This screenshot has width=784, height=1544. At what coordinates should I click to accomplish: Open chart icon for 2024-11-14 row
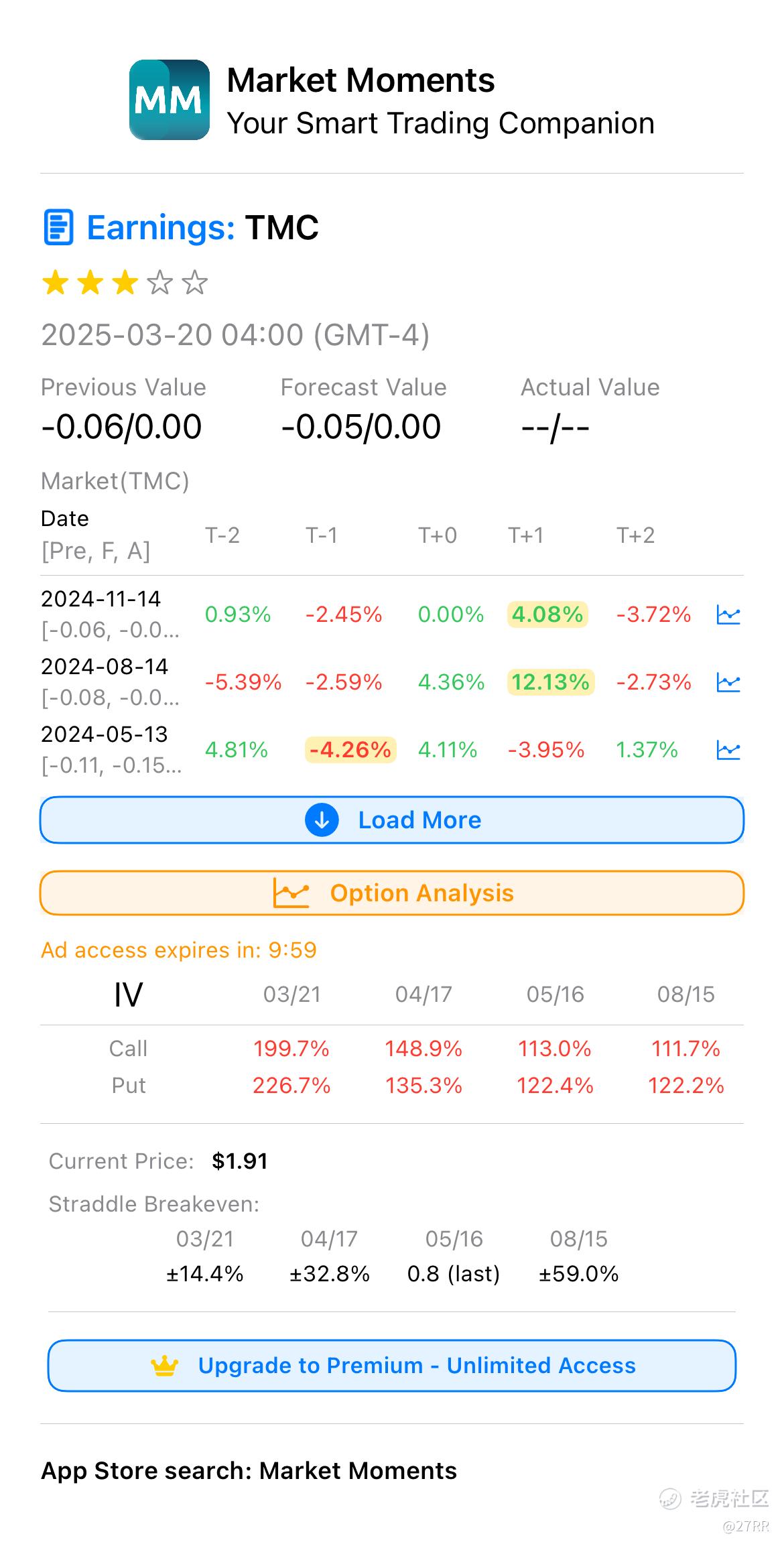728,615
